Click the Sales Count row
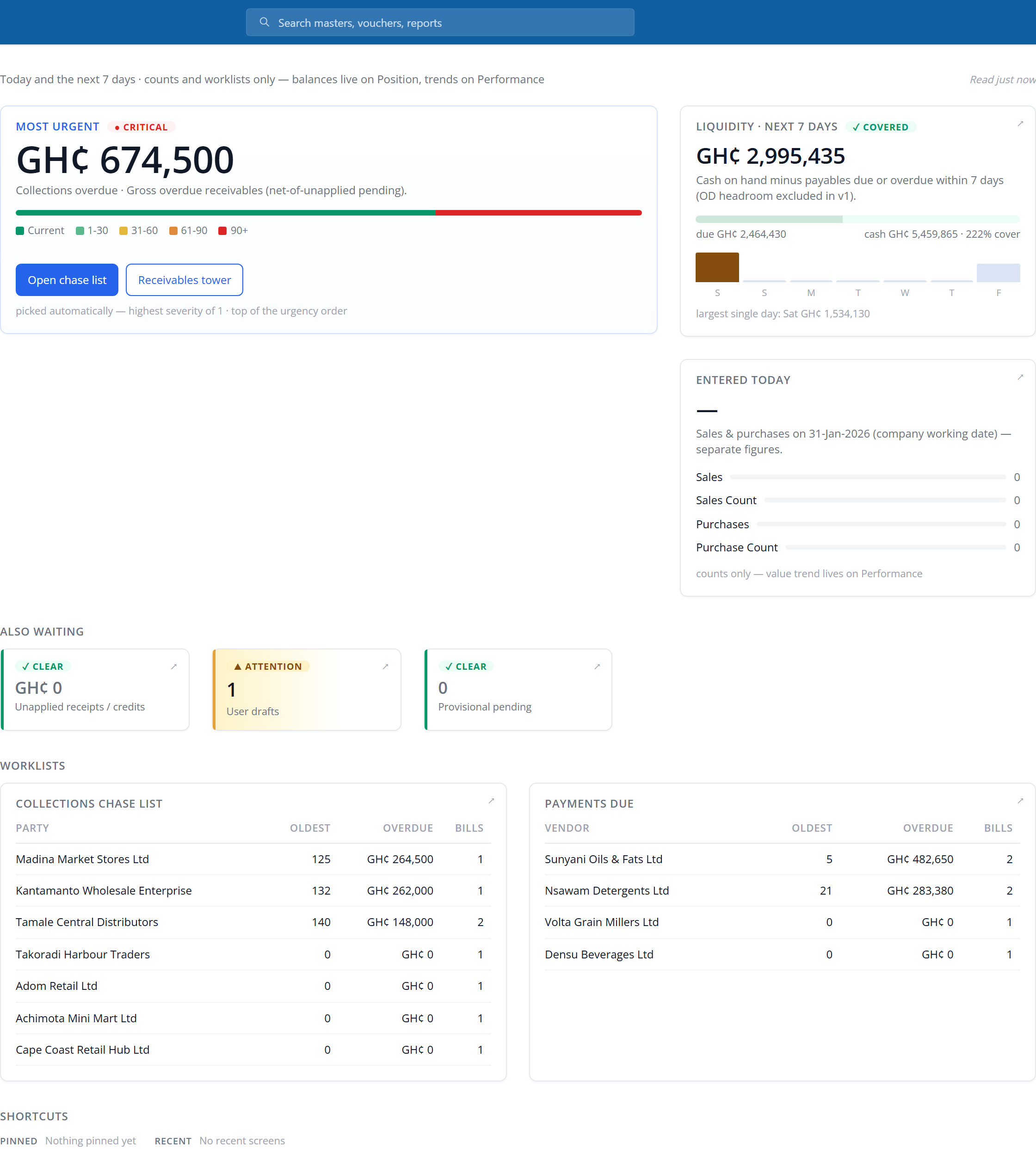 (x=857, y=500)
